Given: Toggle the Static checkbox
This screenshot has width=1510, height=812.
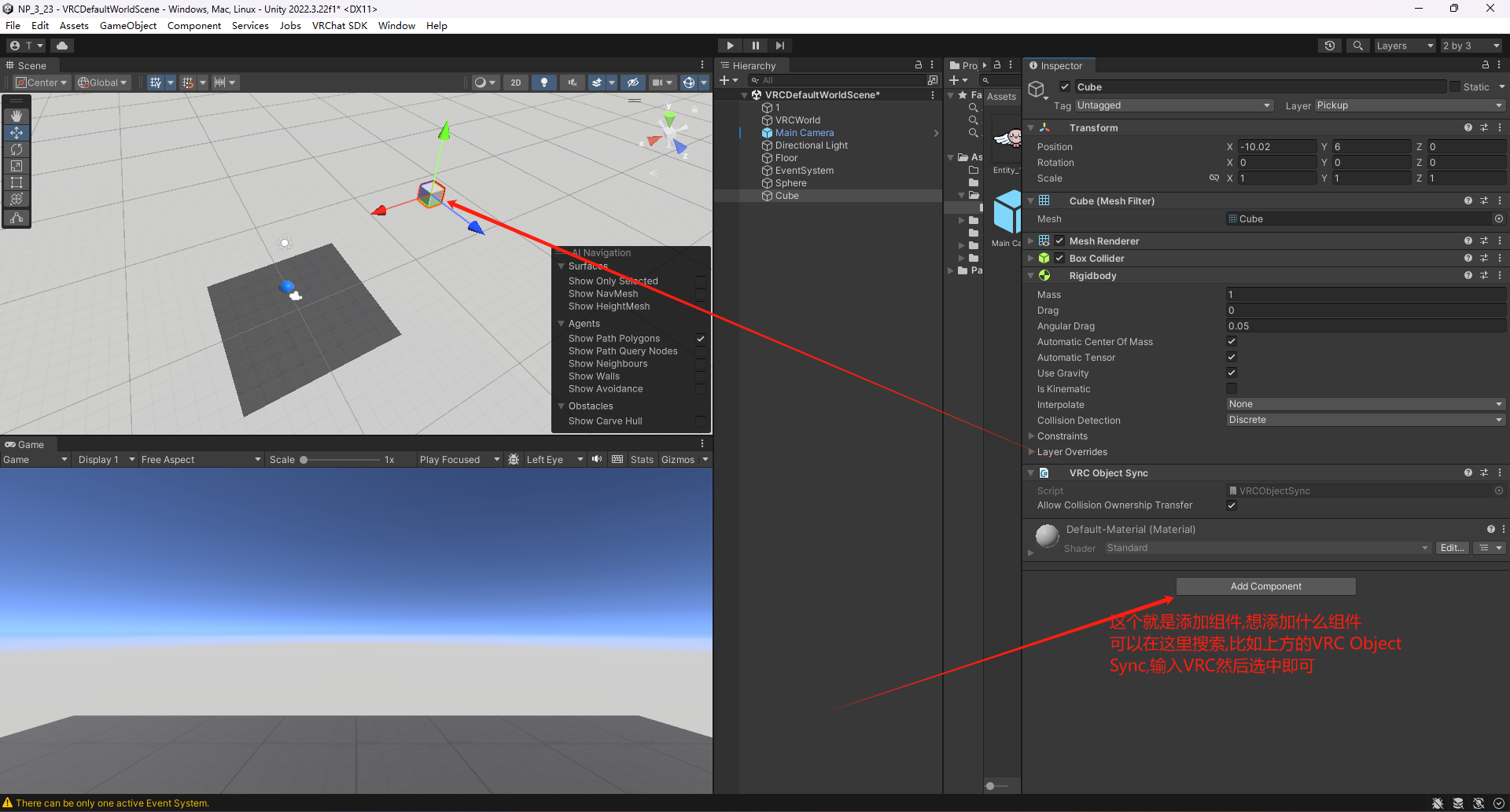Looking at the screenshot, I should pyautogui.click(x=1455, y=86).
